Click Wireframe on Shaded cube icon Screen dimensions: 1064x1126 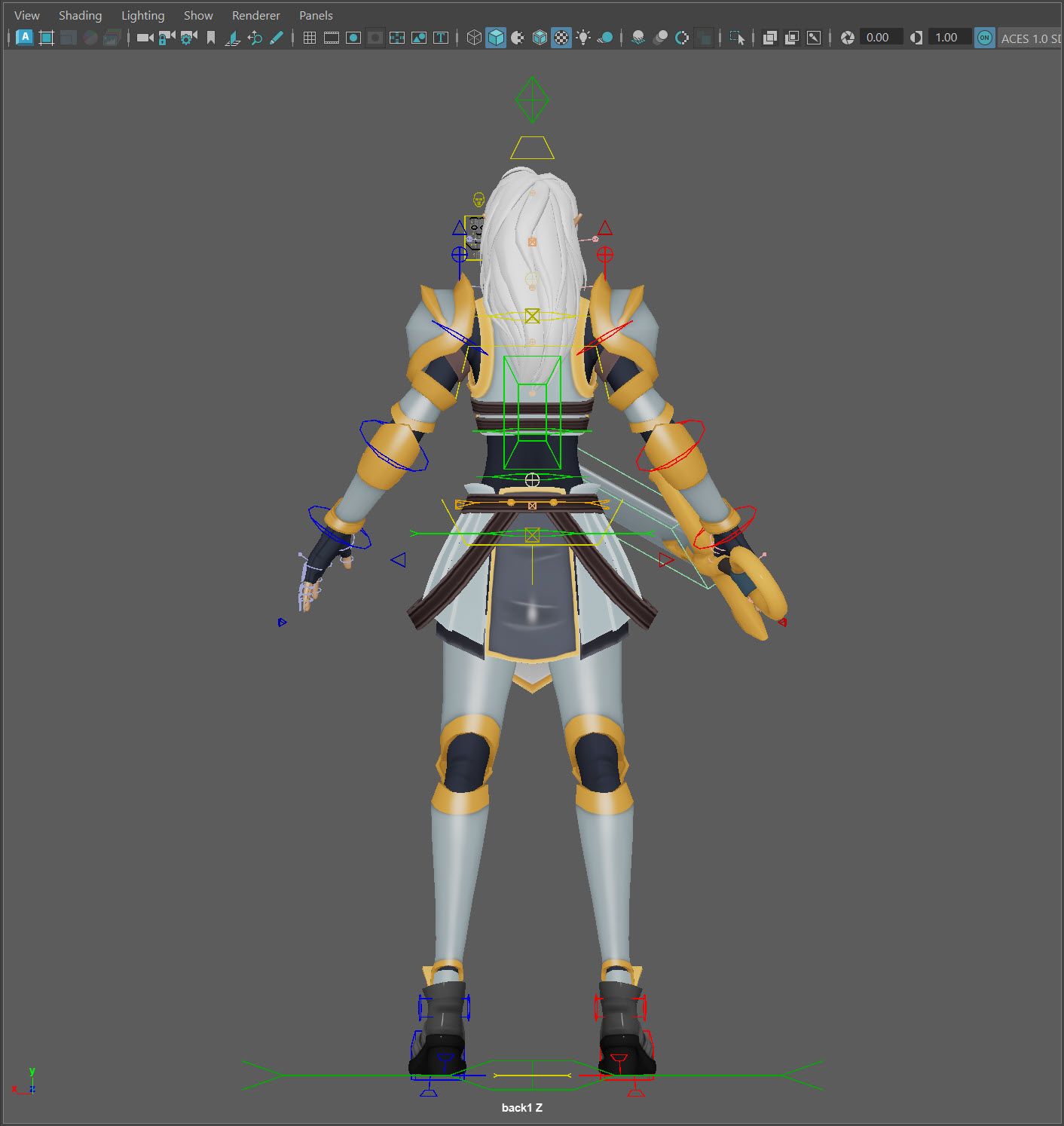[540, 37]
